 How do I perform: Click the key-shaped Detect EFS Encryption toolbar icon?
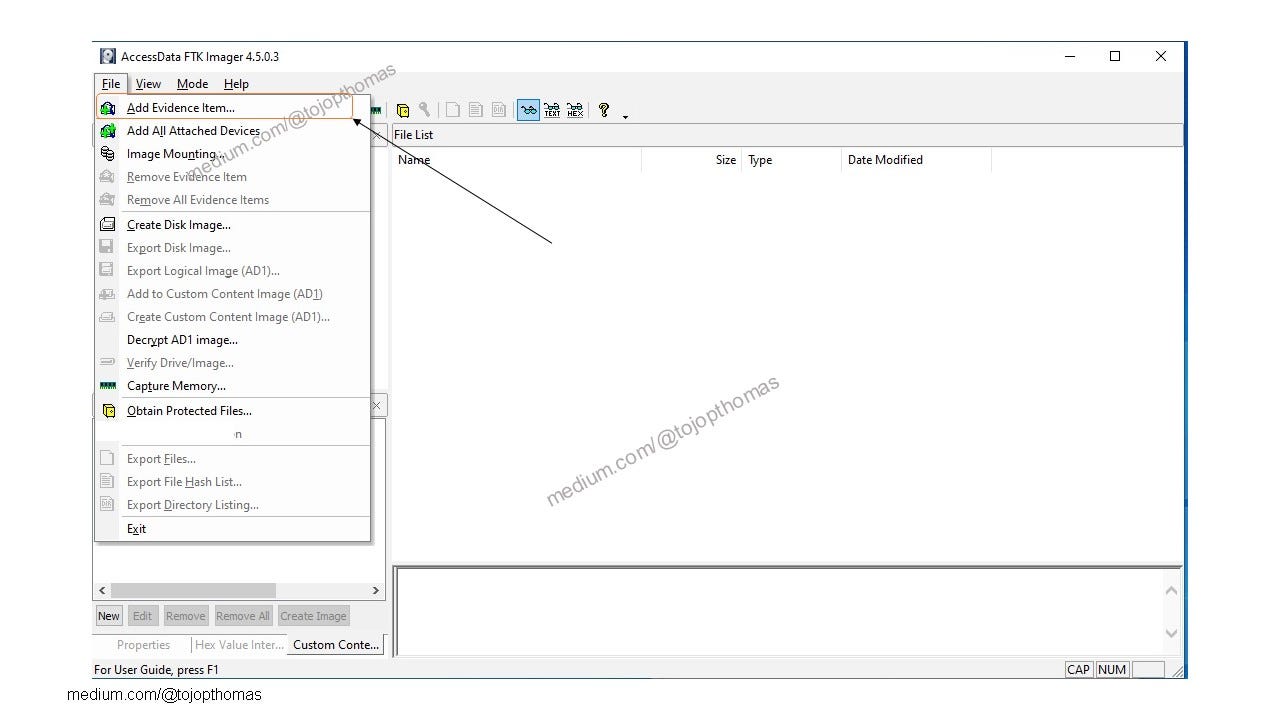coord(424,110)
